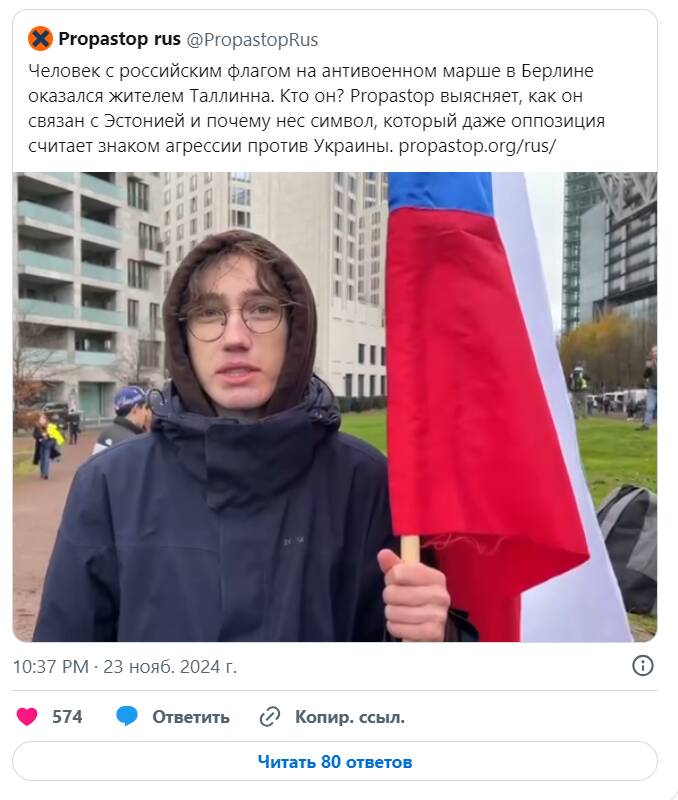Click the Propastop orange X avatar icon
Screen dimensions: 678x800
click(40, 39)
